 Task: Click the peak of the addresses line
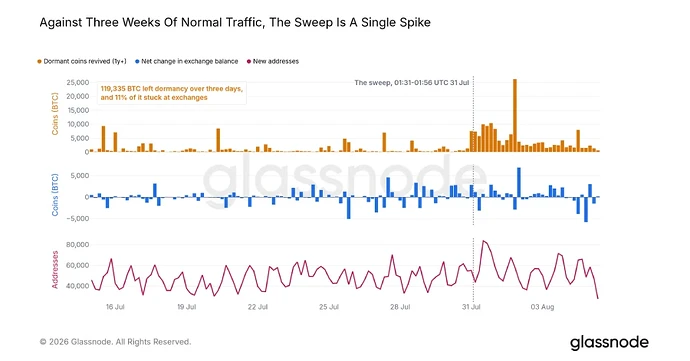coord(483,241)
